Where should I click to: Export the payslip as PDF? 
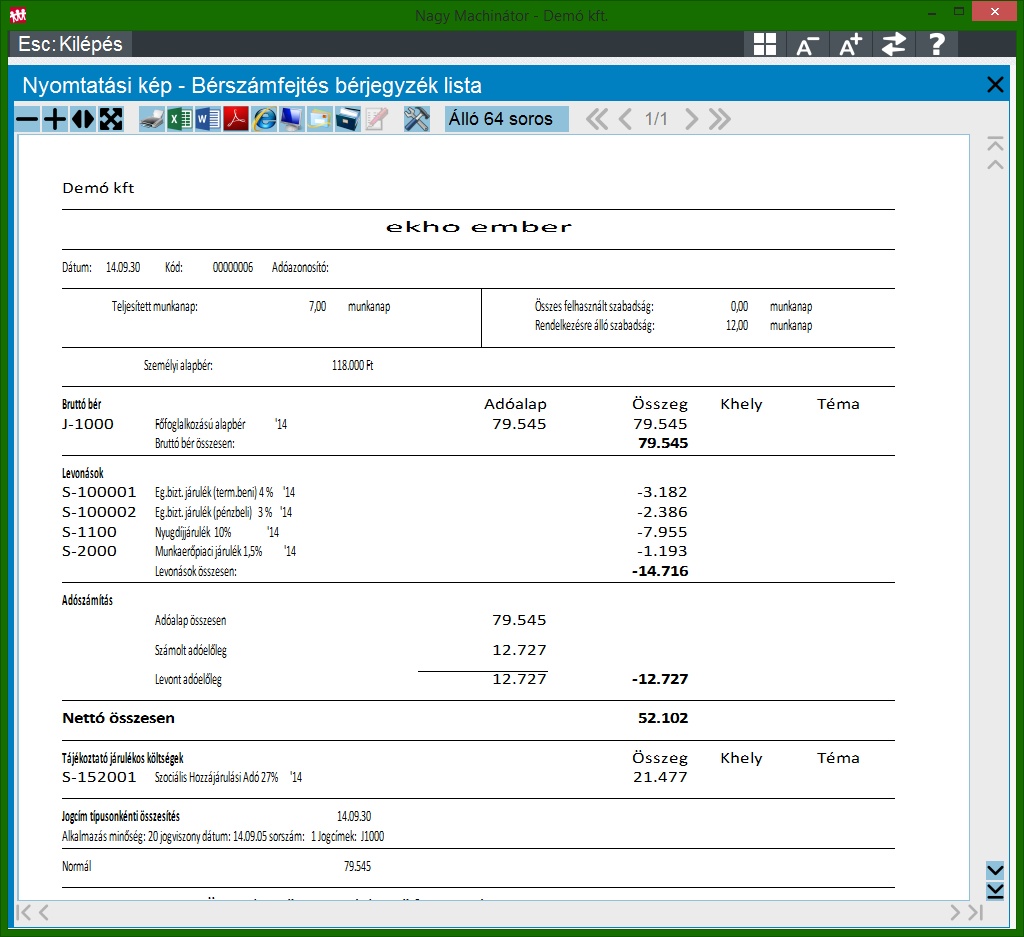point(235,120)
